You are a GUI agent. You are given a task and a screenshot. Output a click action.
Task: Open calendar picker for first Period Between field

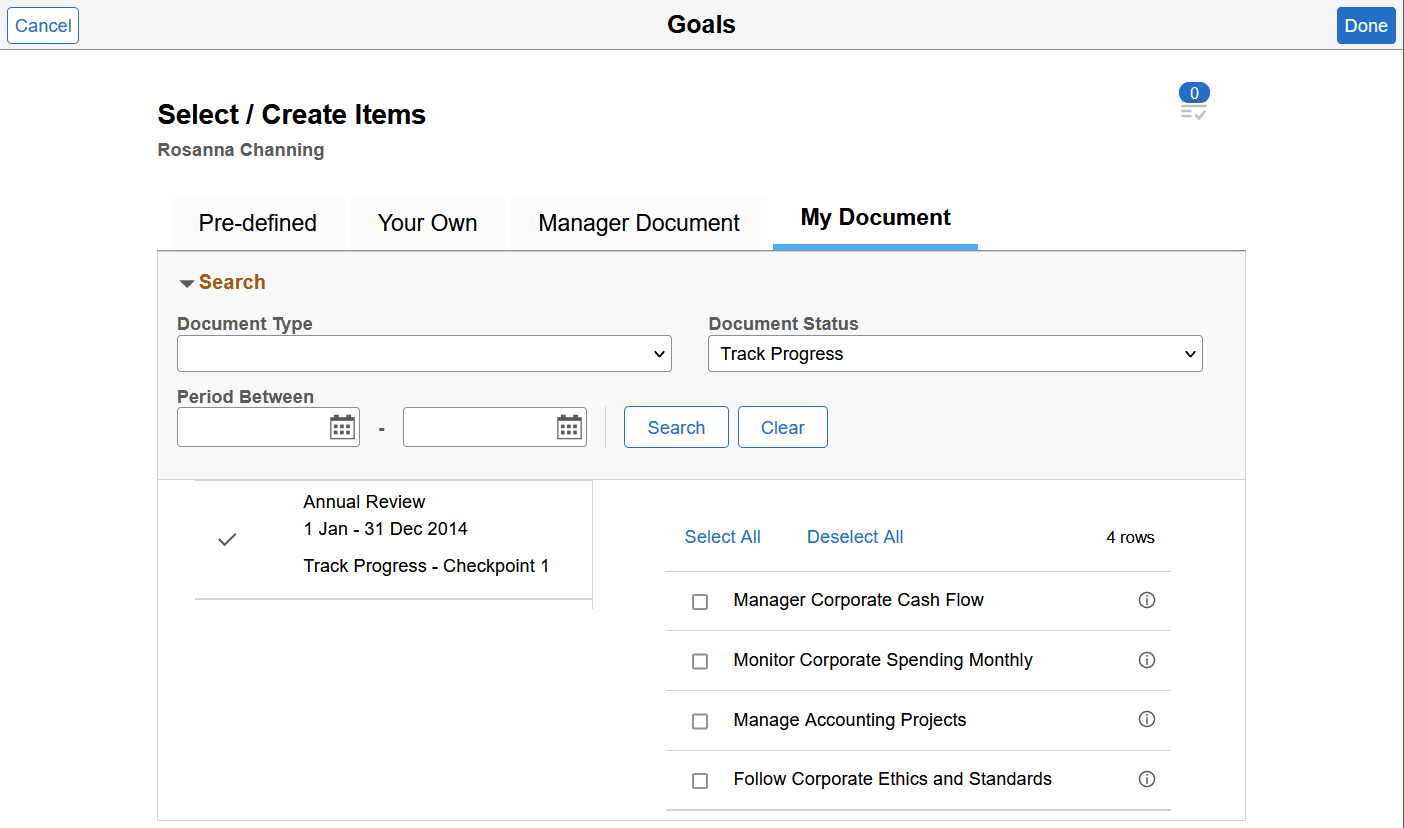342,427
